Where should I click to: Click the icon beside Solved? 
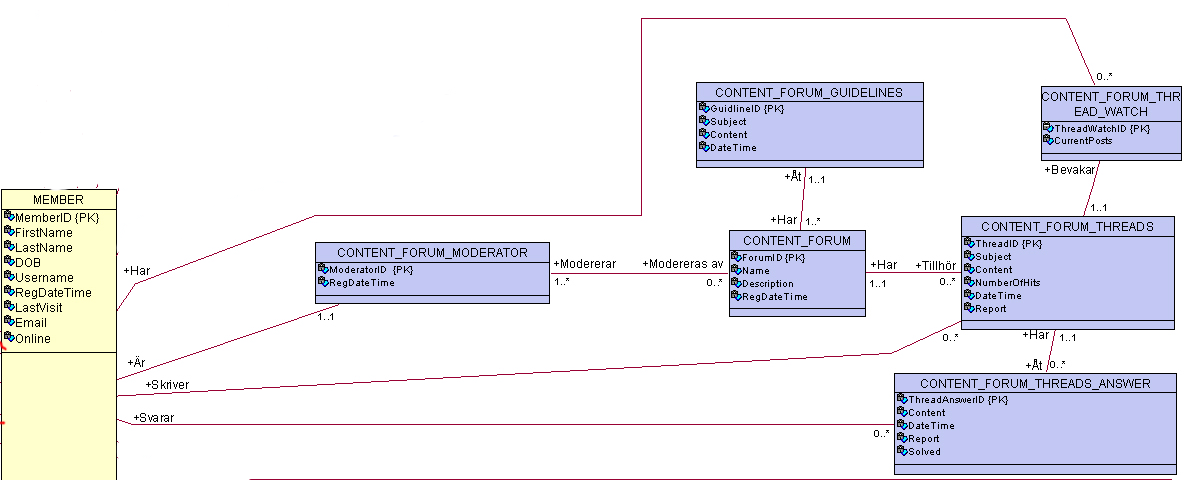pyautogui.click(x=902, y=451)
